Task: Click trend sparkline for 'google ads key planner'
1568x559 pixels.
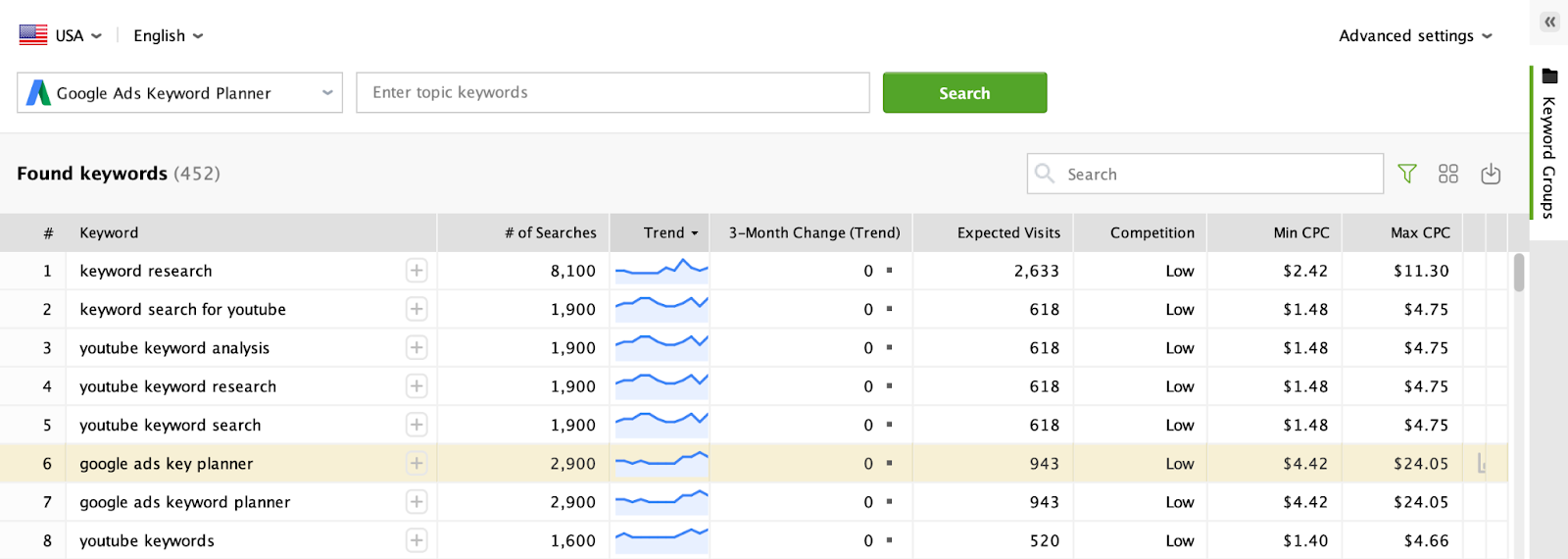Action: click(661, 463)
